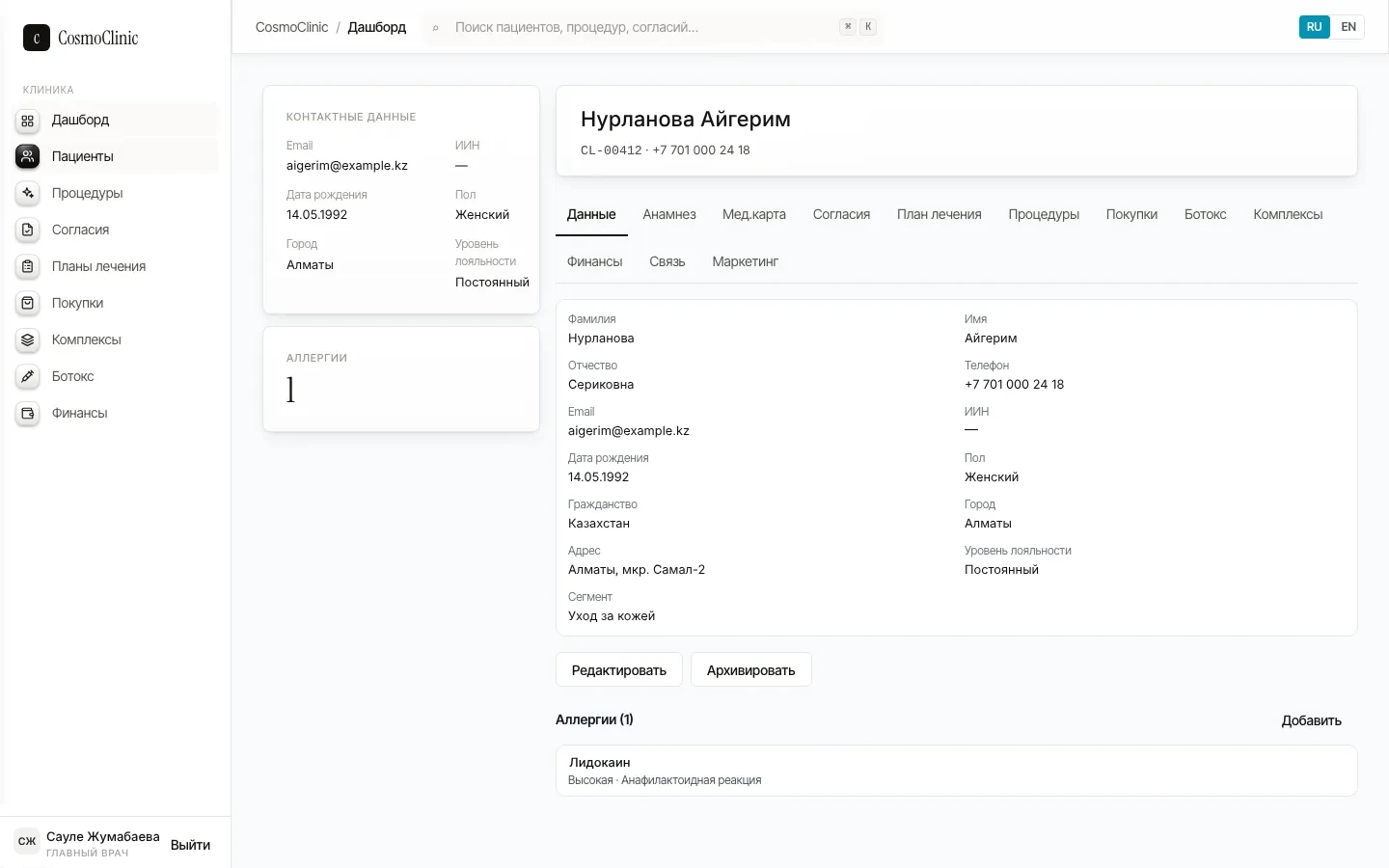The height and width of the screenshot is (868, 1389).
Task: Click the Уход за кожей segment value
Action: [612, 615]
